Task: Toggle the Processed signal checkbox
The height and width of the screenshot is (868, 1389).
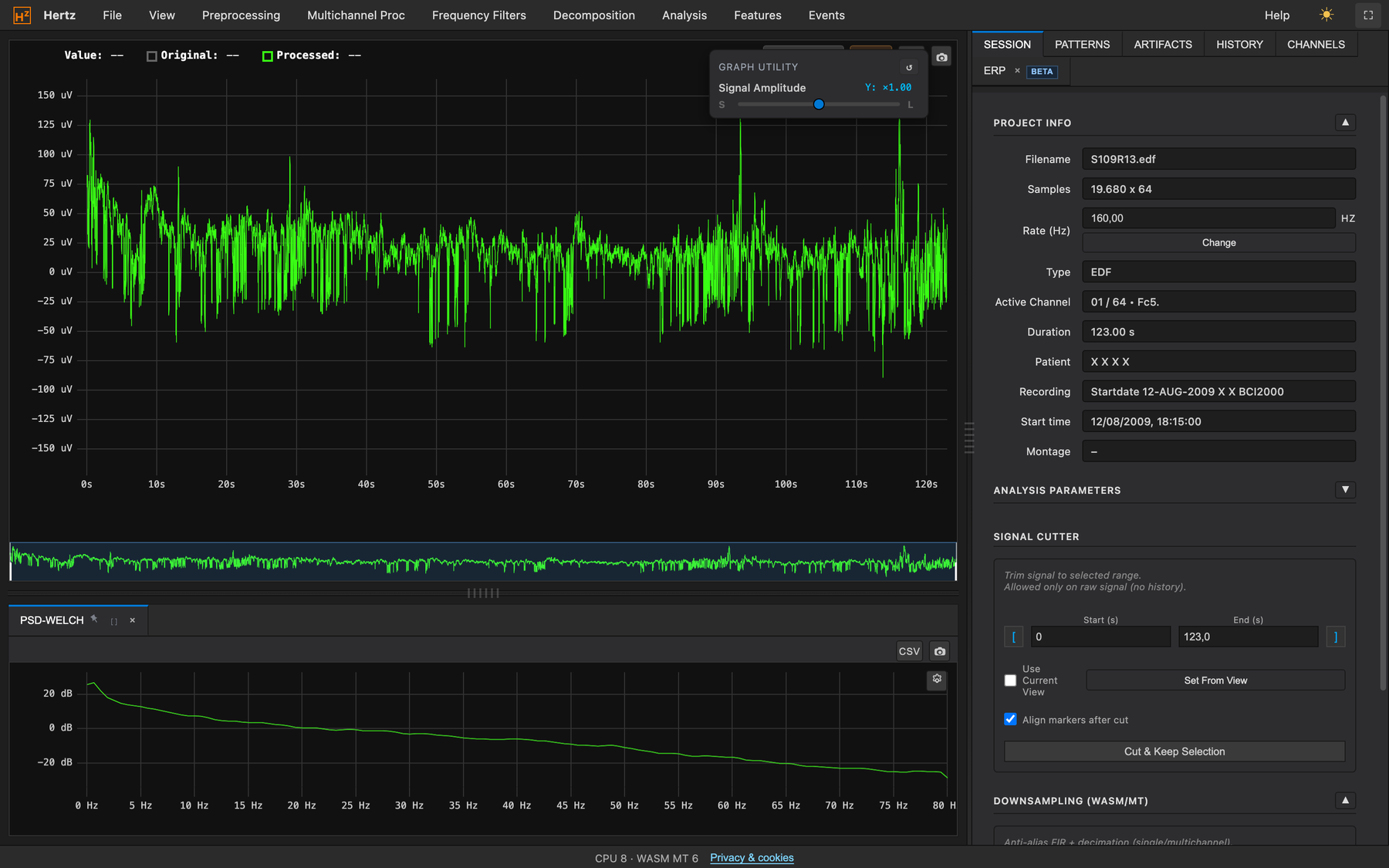Action: coord(268,56)
